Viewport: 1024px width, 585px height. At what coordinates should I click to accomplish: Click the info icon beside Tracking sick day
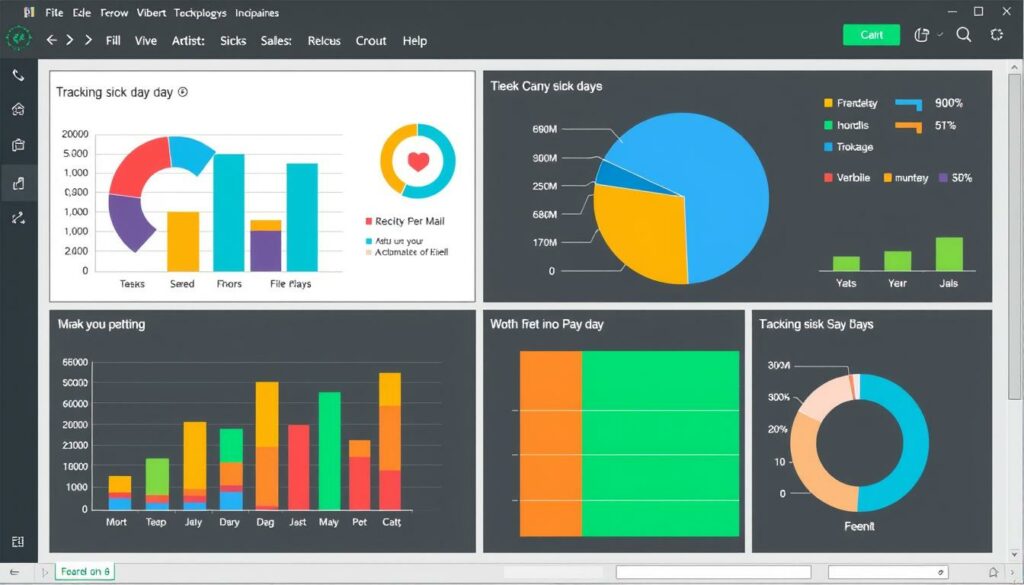point(183,92)
